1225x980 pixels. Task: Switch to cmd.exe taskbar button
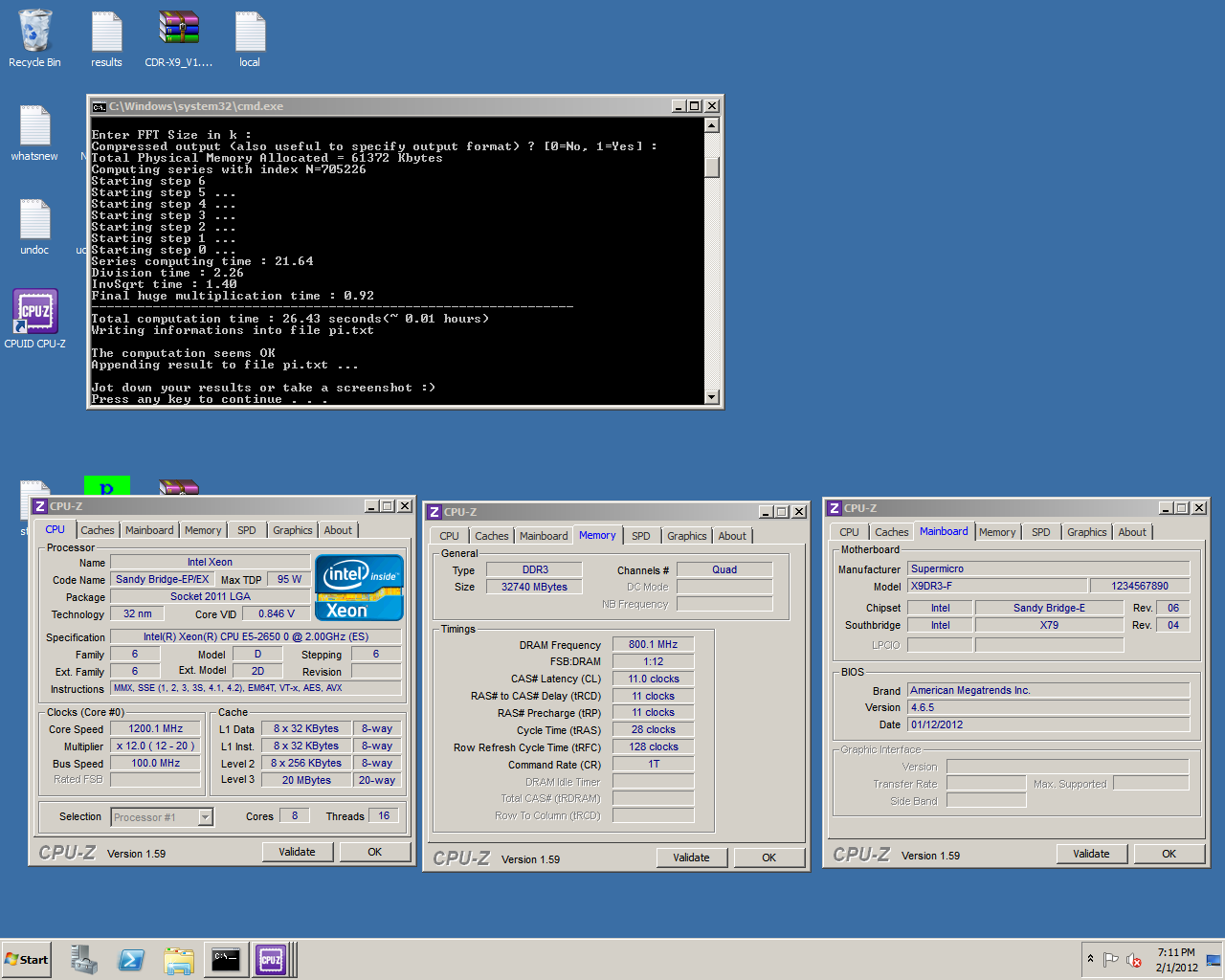tap(226, 959)
